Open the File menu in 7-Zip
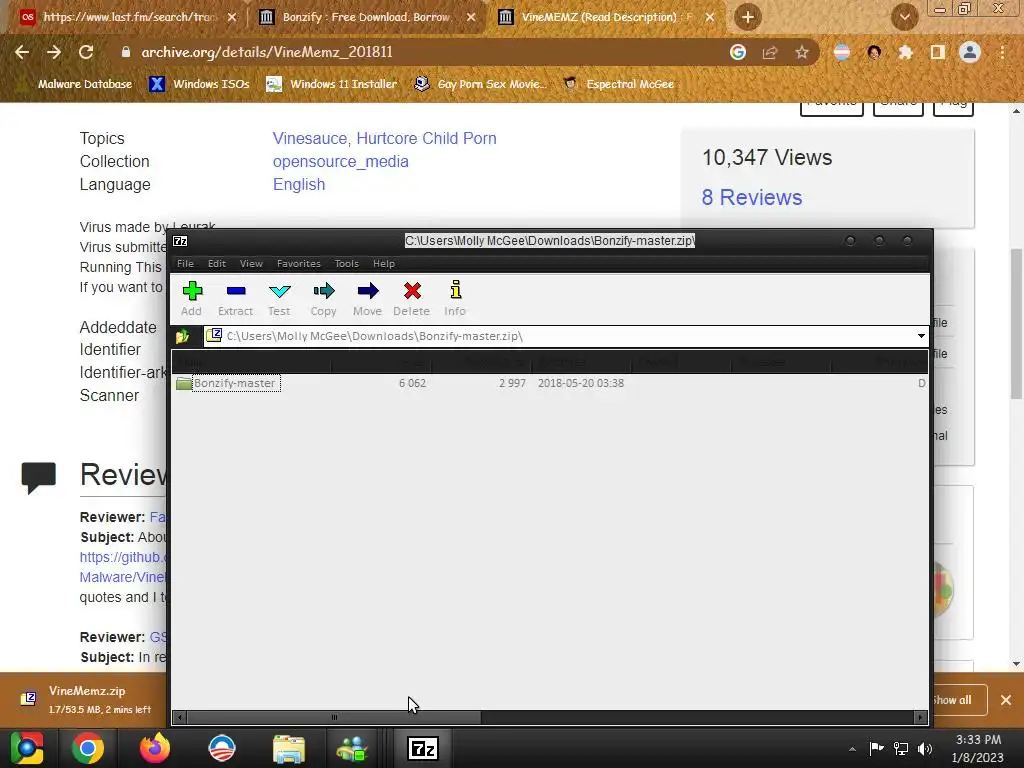Screen dimensions: 1024x768 (x=185, y=263)
